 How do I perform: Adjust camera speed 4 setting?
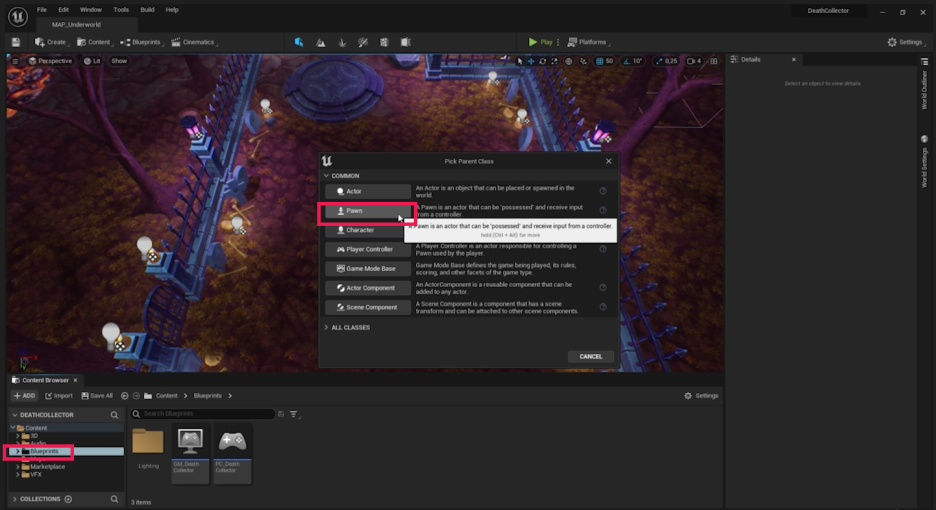(694, 61)
